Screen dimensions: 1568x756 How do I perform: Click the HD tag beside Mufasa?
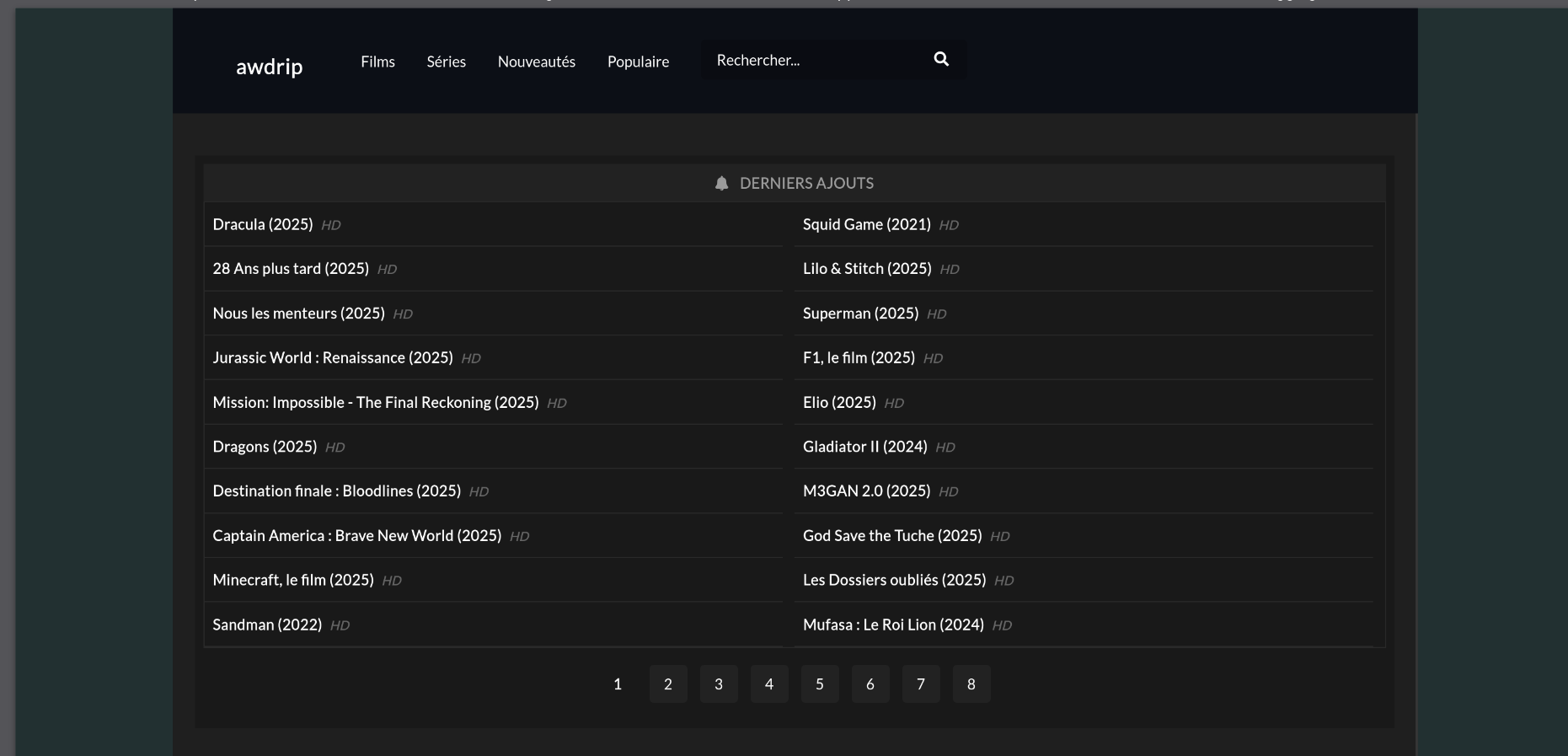click(1002, 625)
